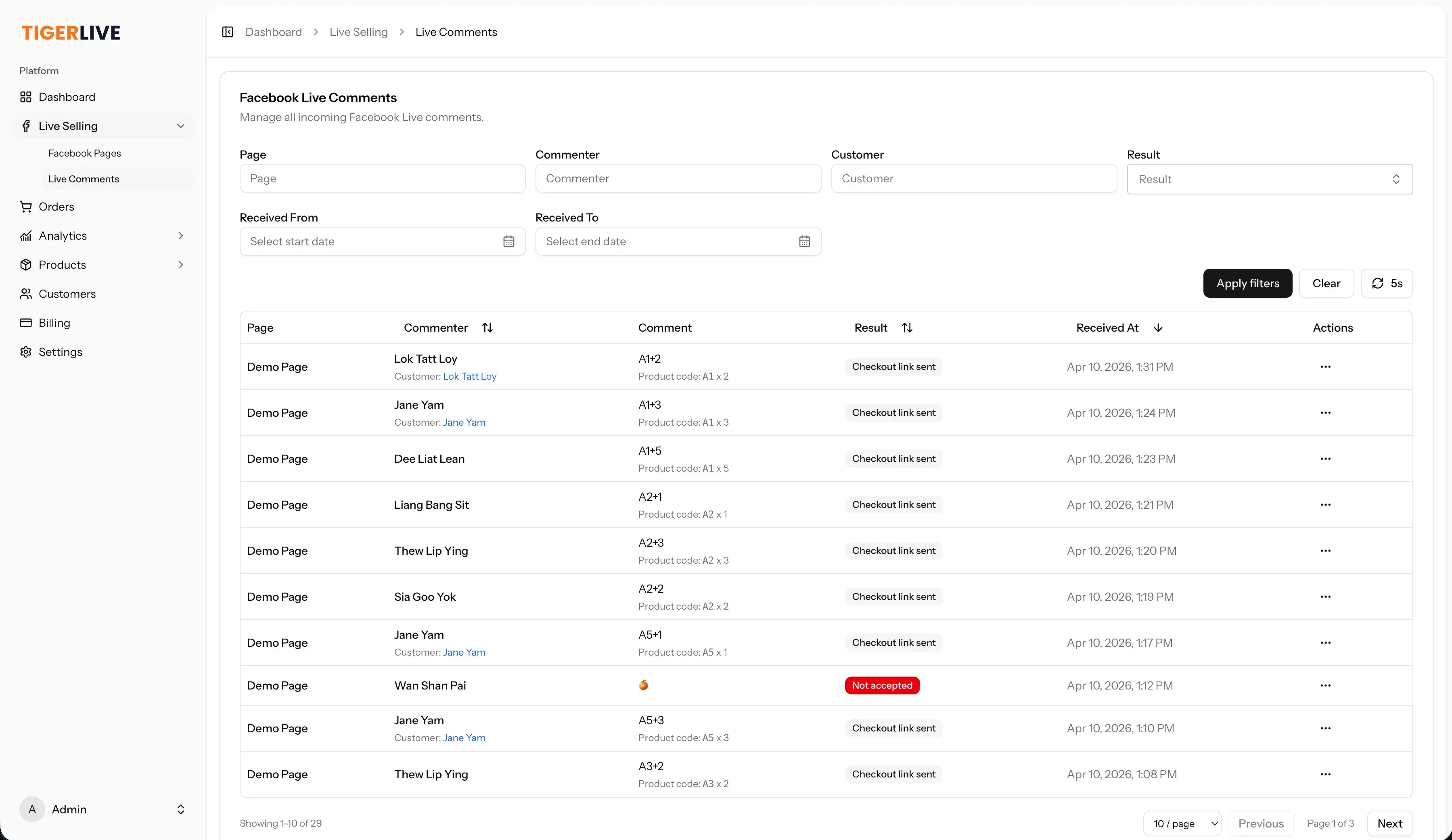Open the Received From date picker
The image size is (1452, 840).
[383, 241]
